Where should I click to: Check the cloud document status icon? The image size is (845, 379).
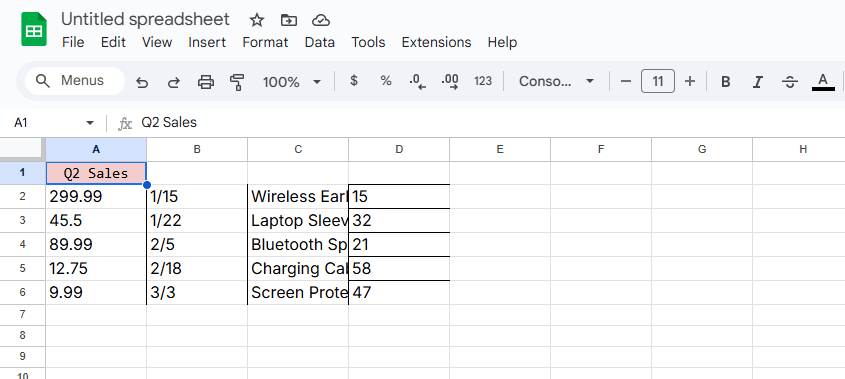tap(321, 20)
